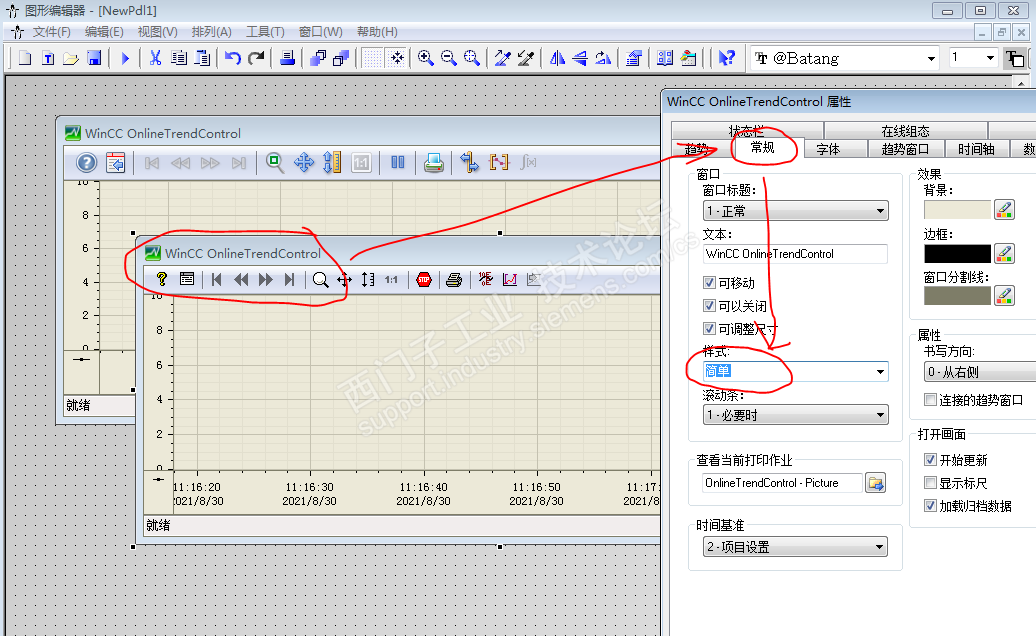Viewport: 1036px width, 636px height.
Task: Open the 文件(F) menu
Action: coord(52,32)
